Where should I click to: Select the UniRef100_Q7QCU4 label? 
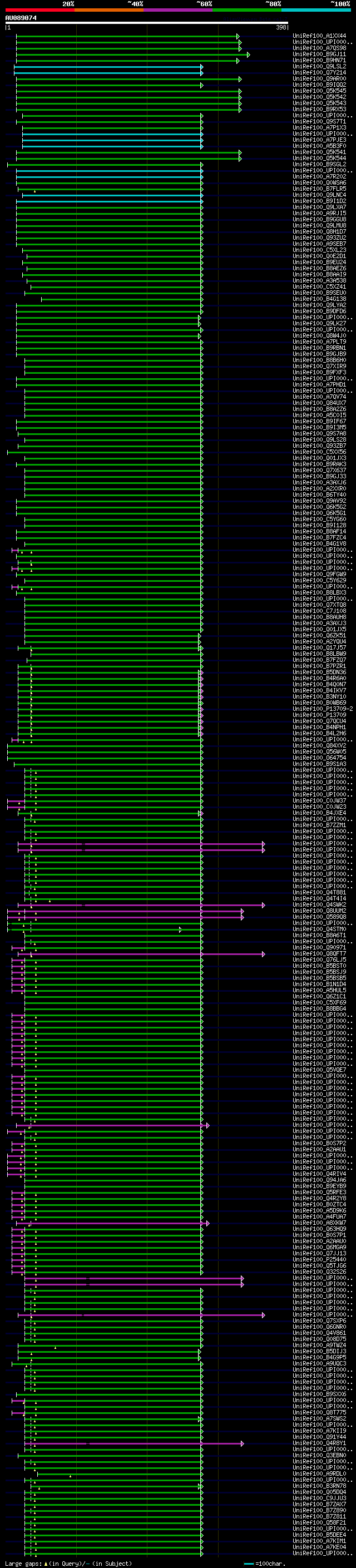(x=319, y=721)
